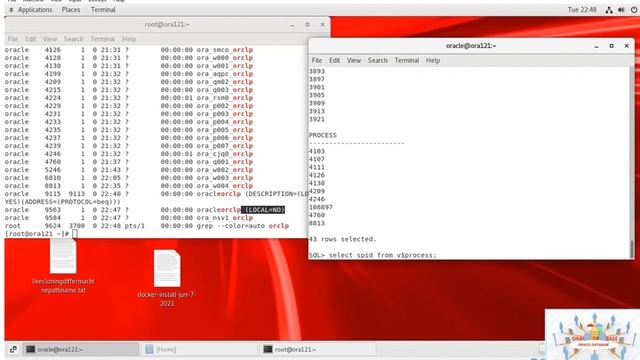Click value 3893 in oracle terminal output
Viewport: 640px width, 360px height.
click(x=317, y=71)
